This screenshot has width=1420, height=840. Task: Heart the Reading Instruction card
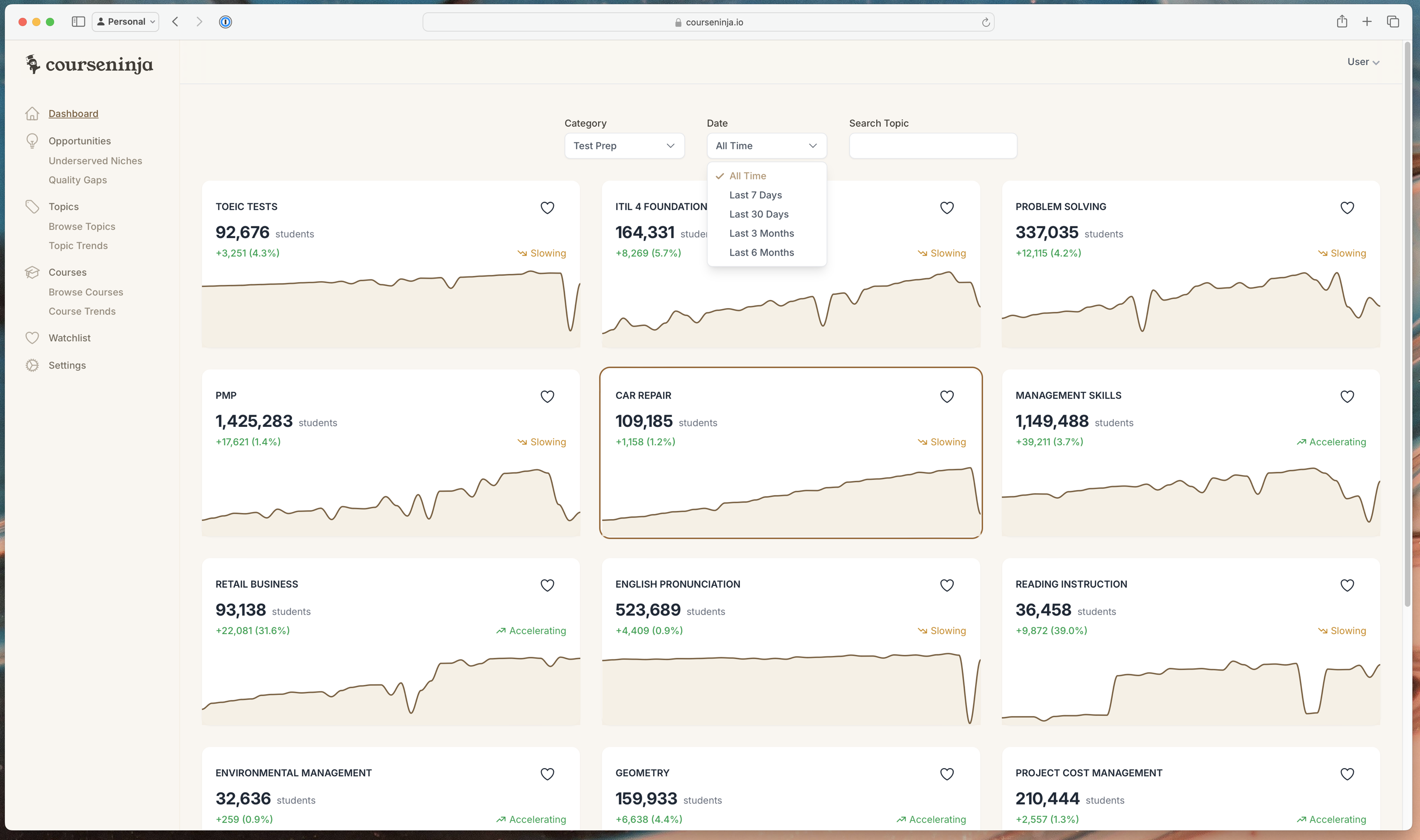pyautogui.click(x=1347, y=585)
